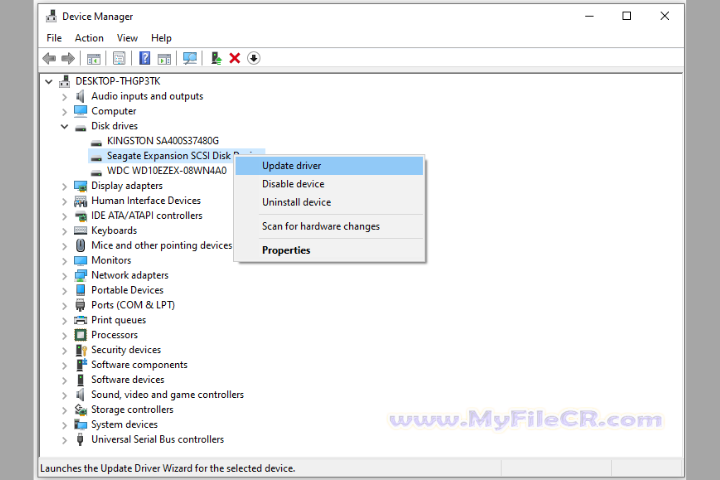Click the update device driver toolbar icon
Image resolution: width=720 pixels, height=480 pixels.
(216, 58)
